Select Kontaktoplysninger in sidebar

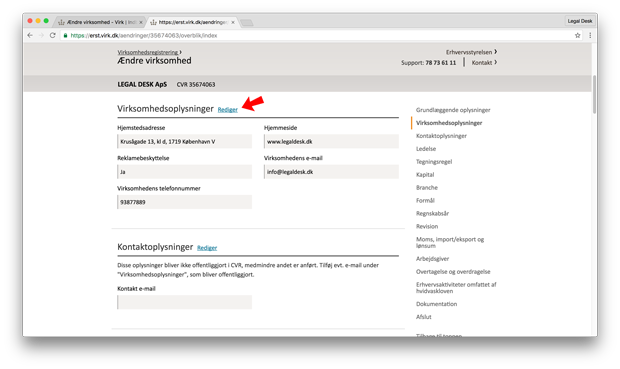[441, 136]
